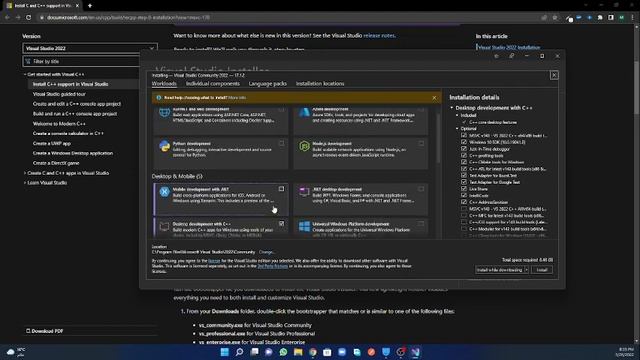
Task: Click the Universal Windows Platform development icon
Action: coord(304,227)
